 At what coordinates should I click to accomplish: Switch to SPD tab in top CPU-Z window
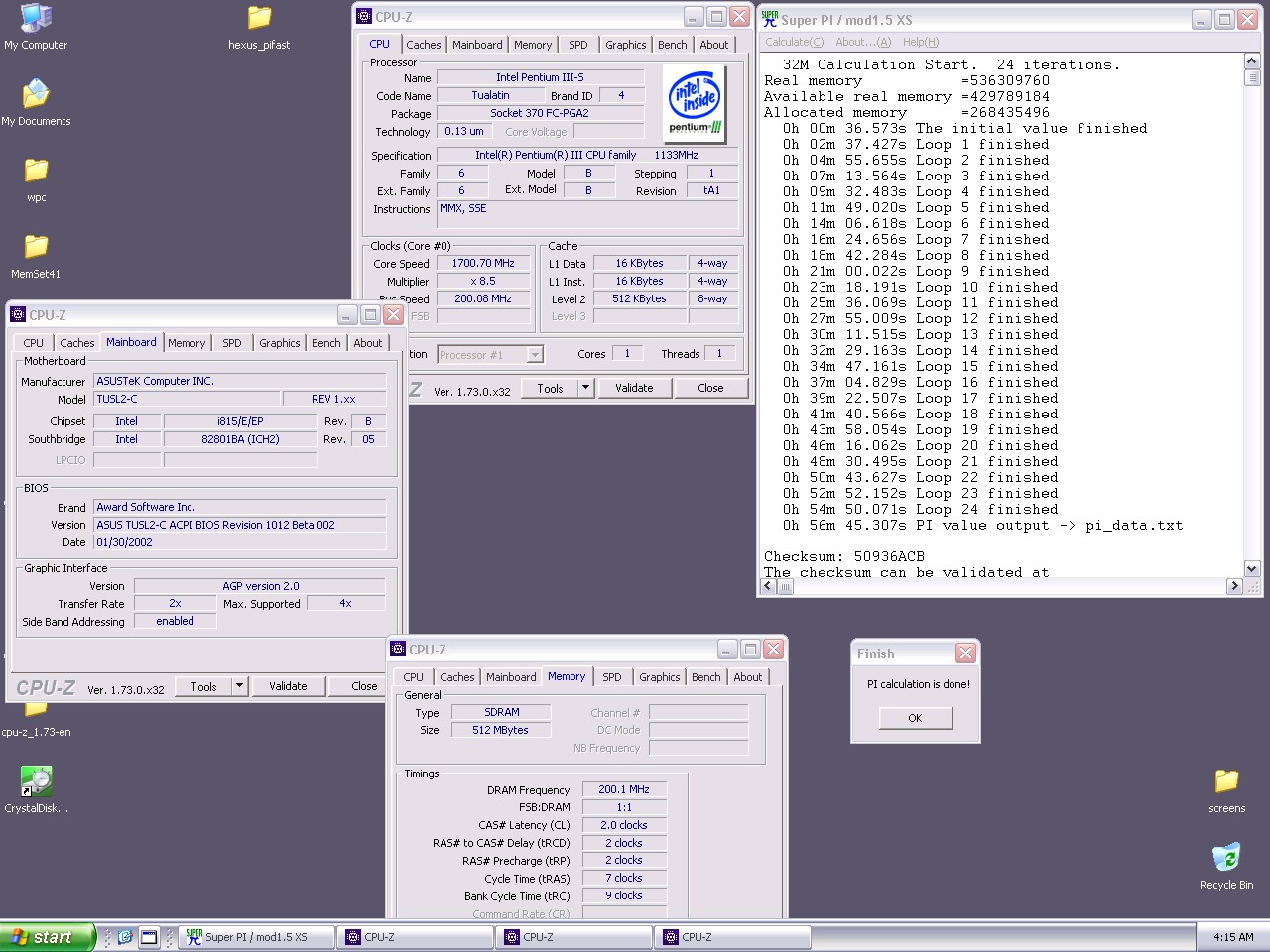[578, 45]
